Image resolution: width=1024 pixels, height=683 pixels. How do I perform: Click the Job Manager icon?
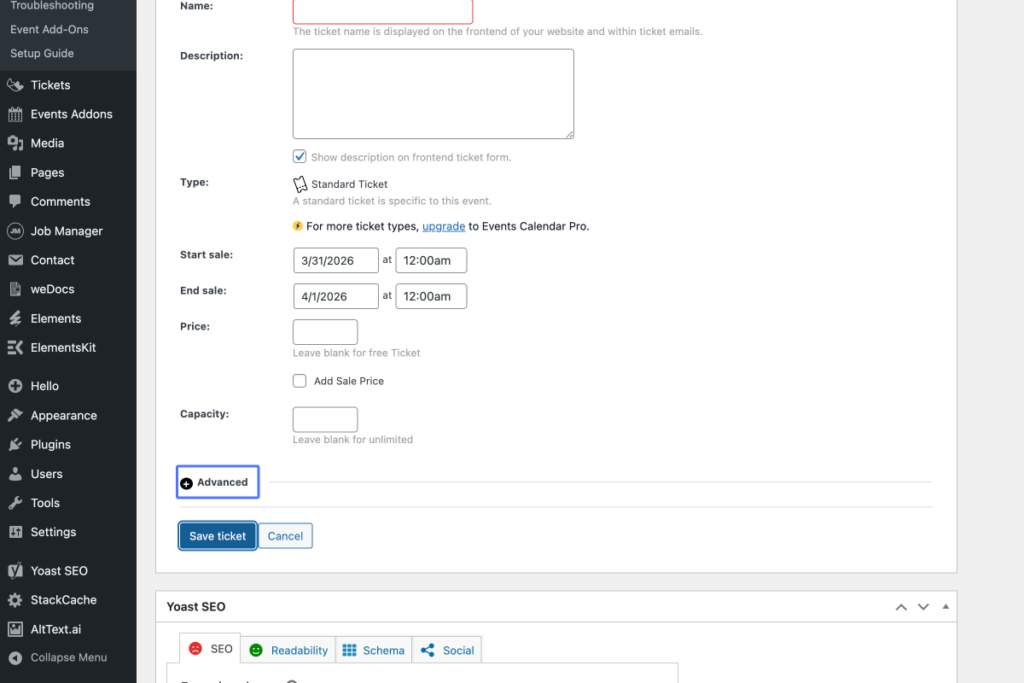click(15, 230)
